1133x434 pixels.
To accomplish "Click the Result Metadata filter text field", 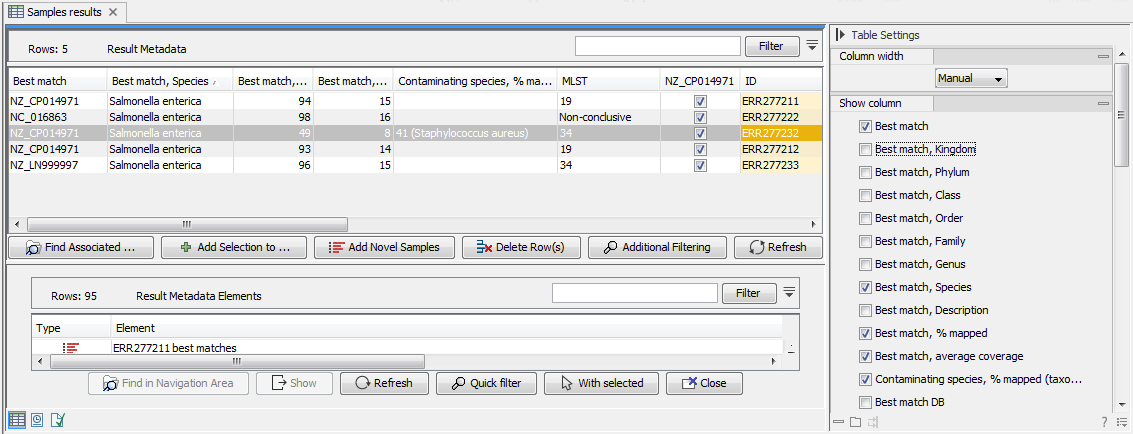I will pyautogui.click(x=657, y=45).
